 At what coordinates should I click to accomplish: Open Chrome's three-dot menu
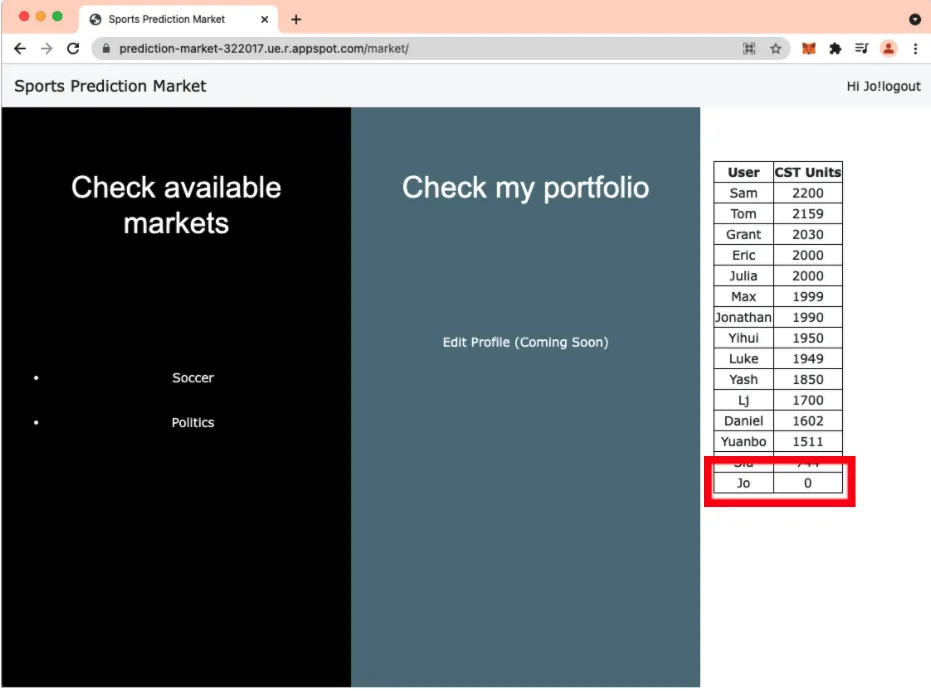click(915, 49)
